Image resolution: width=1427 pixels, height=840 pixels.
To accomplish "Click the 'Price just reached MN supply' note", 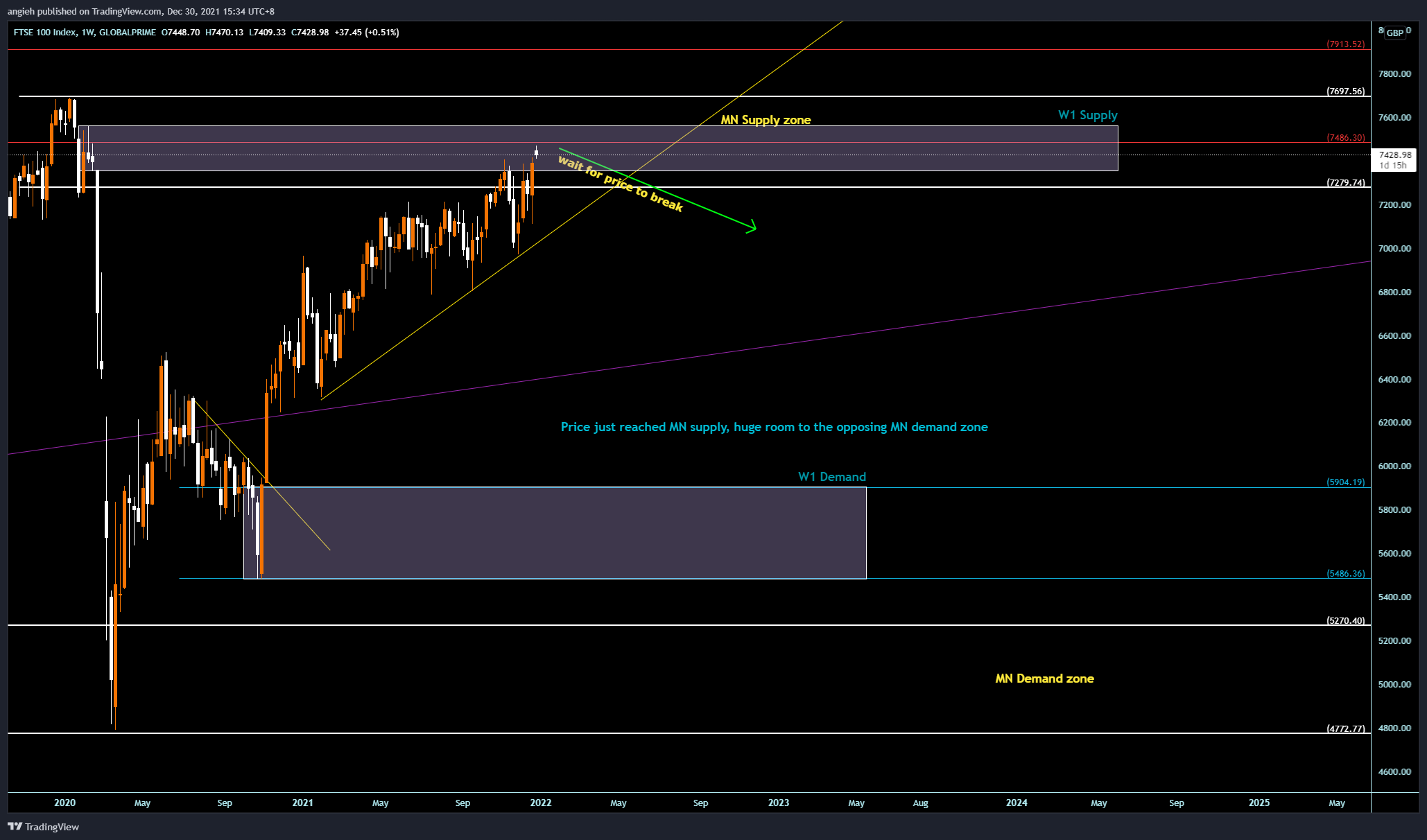I will pyautogui.click(x=774, y=427).
